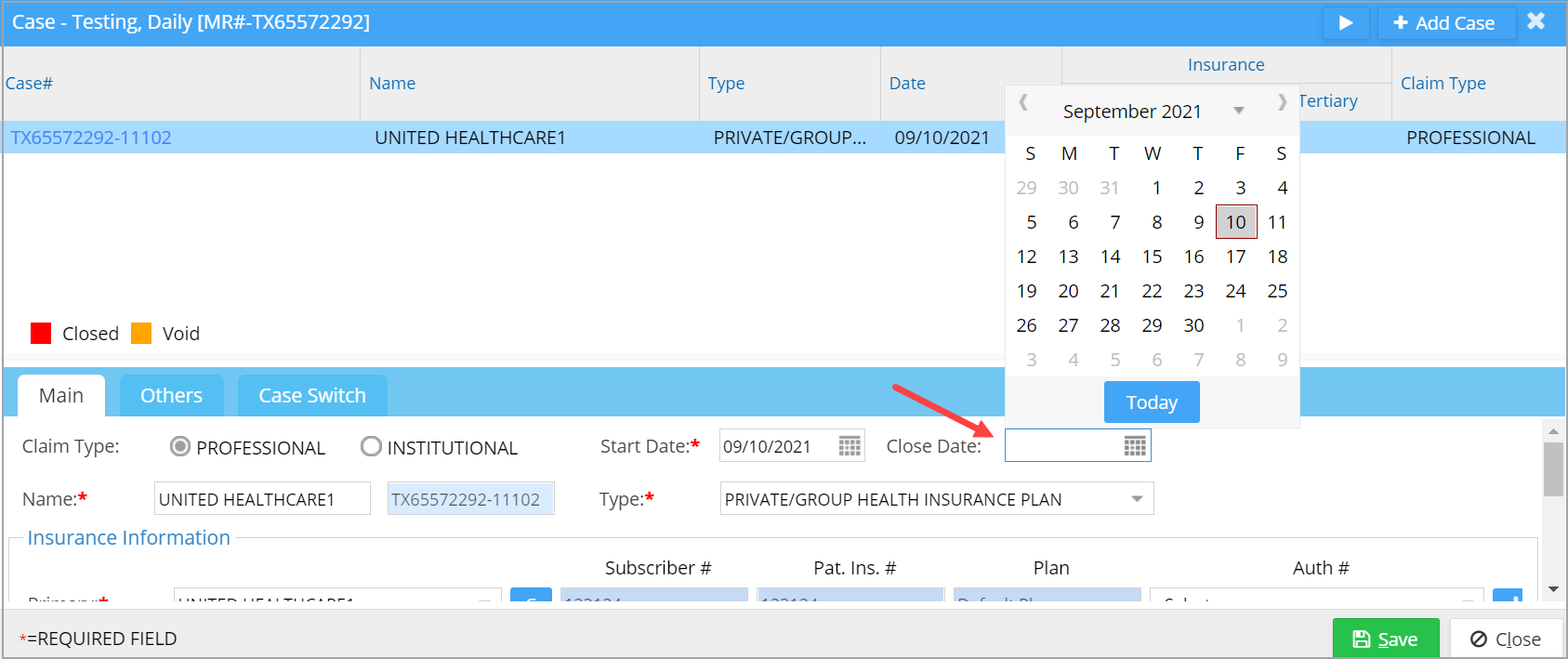Click the Today button in calendar
Screen dimensions: 1568x659
(1152, 402)
